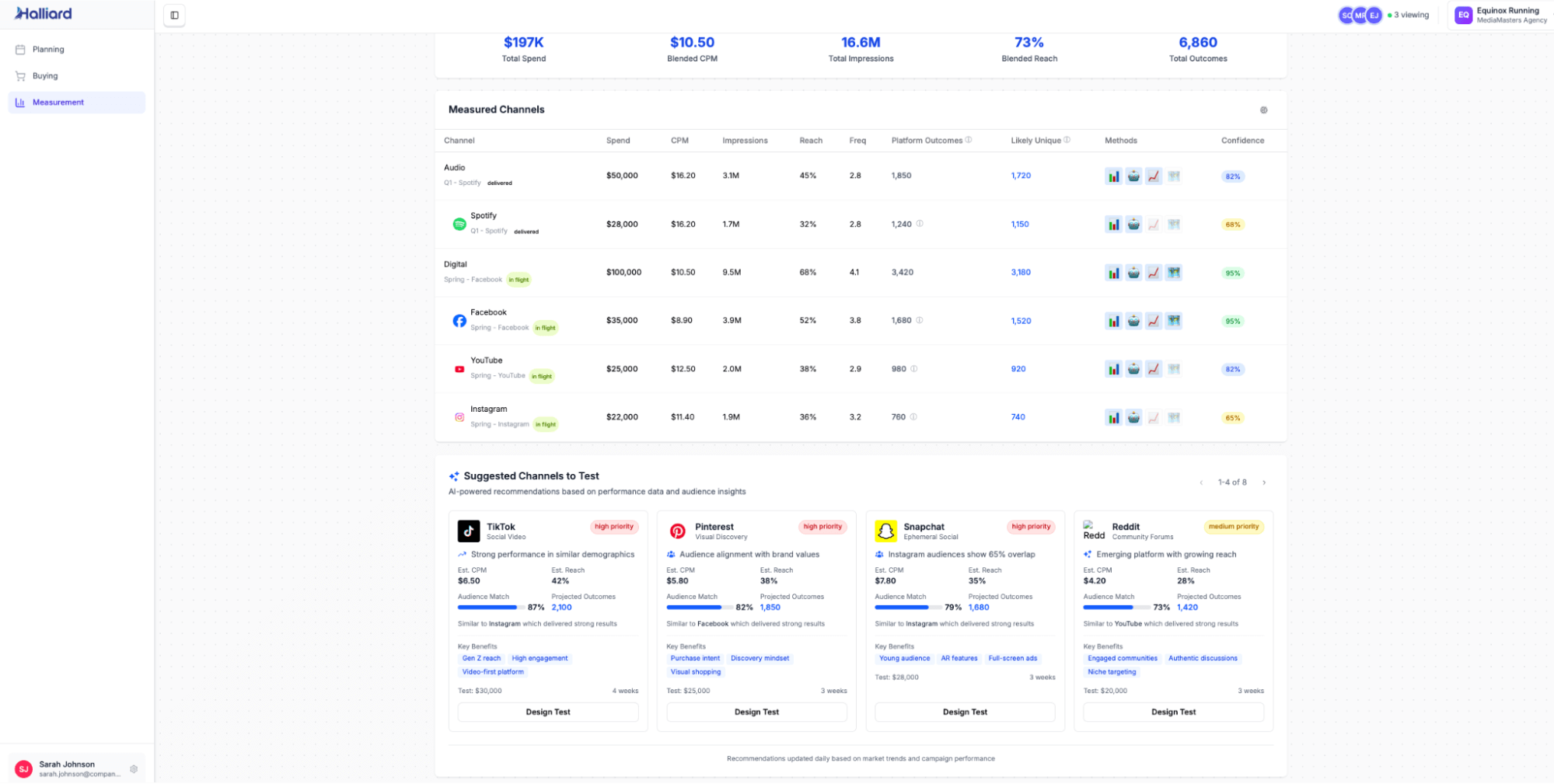Click the 3,180 Likely Unique link for Digital
This screenshot has height=784, width=1554.
coord(1021,273)
